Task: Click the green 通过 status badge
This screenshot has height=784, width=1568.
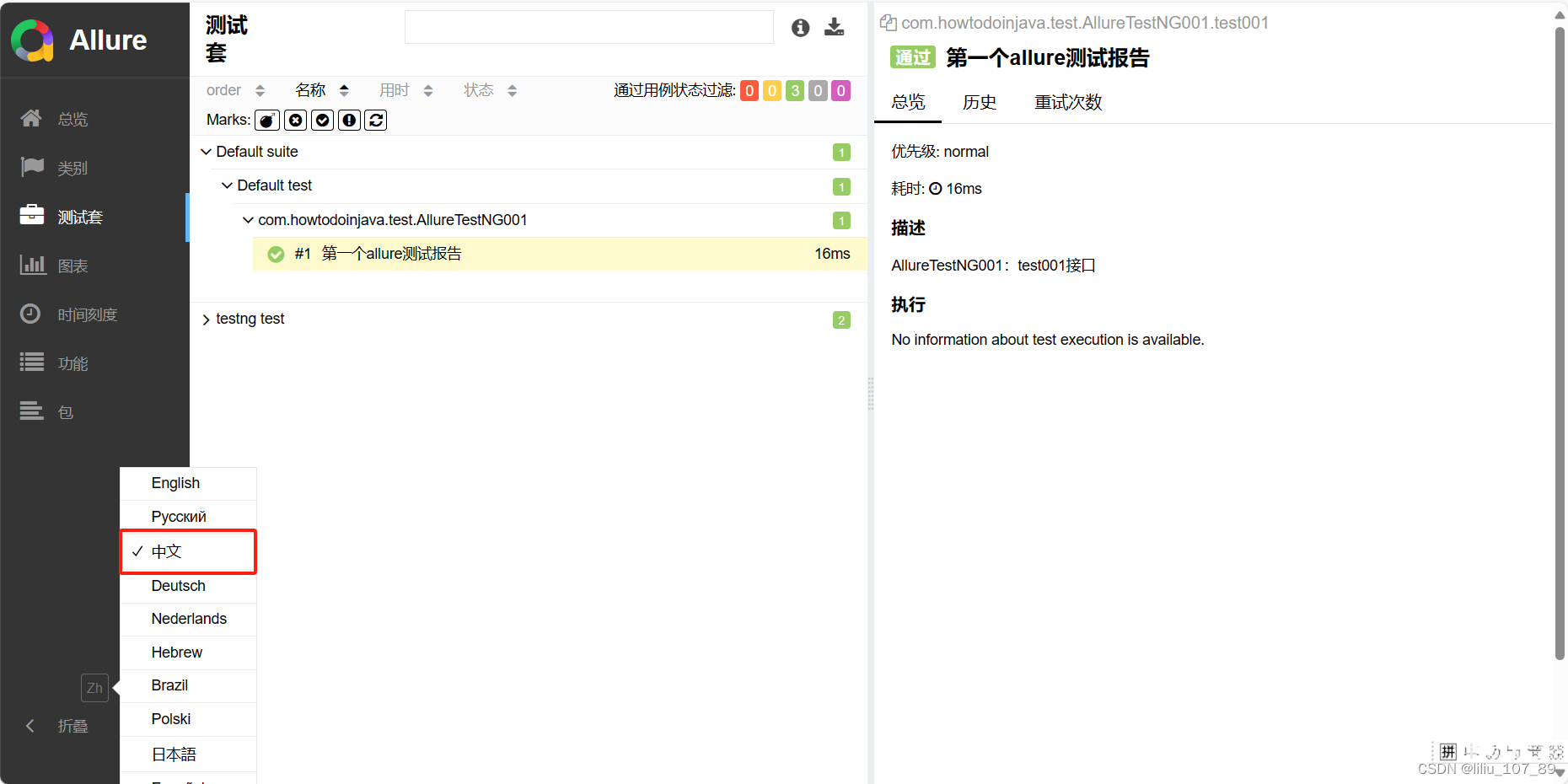Action: pos(912,57)
